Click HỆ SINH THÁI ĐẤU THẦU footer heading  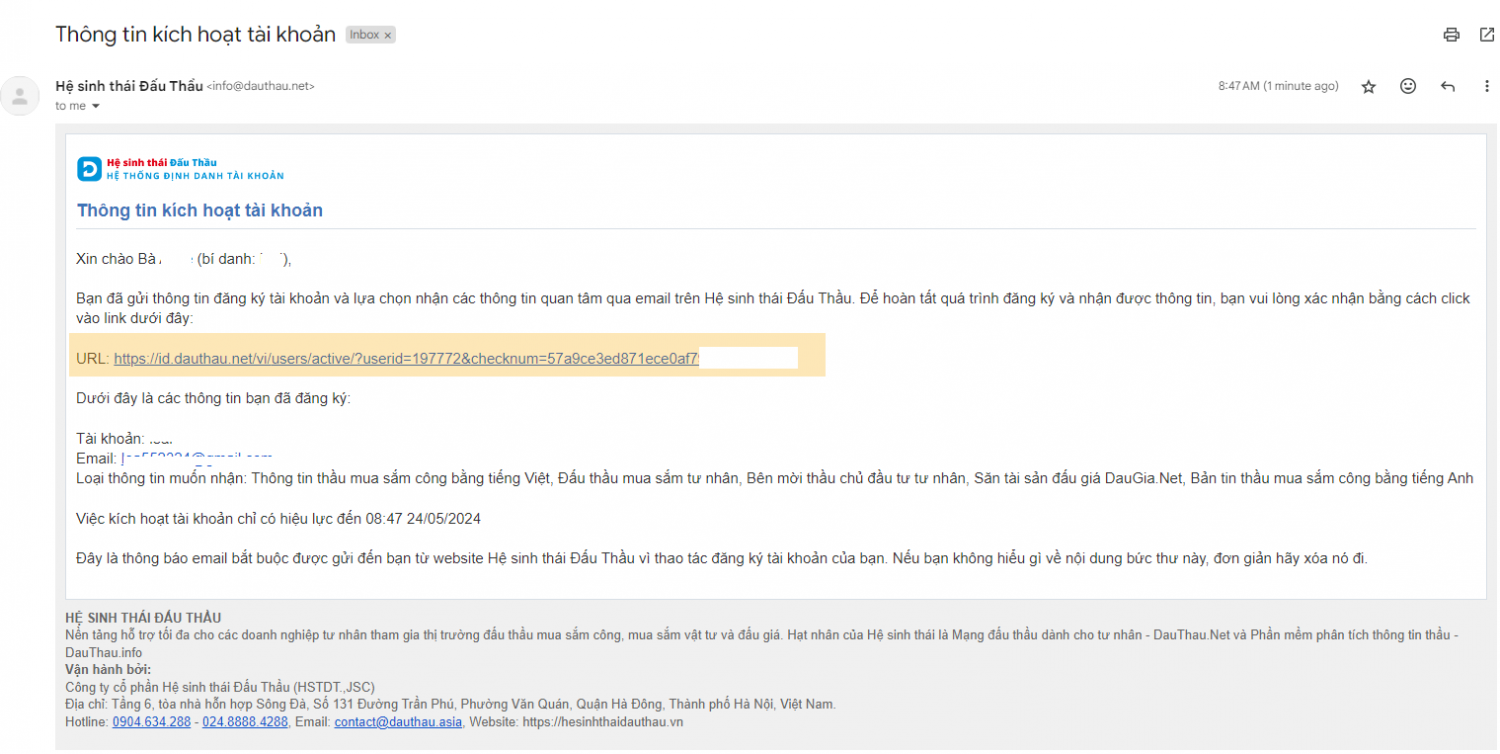click(143, 618)
